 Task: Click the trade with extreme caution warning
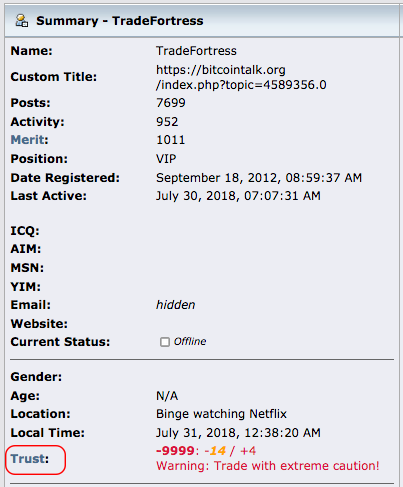click(x=268, y=466)
